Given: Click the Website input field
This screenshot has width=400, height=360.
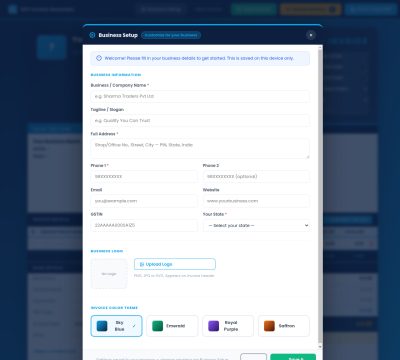Looking at the screenshot, I should point(256,201).
